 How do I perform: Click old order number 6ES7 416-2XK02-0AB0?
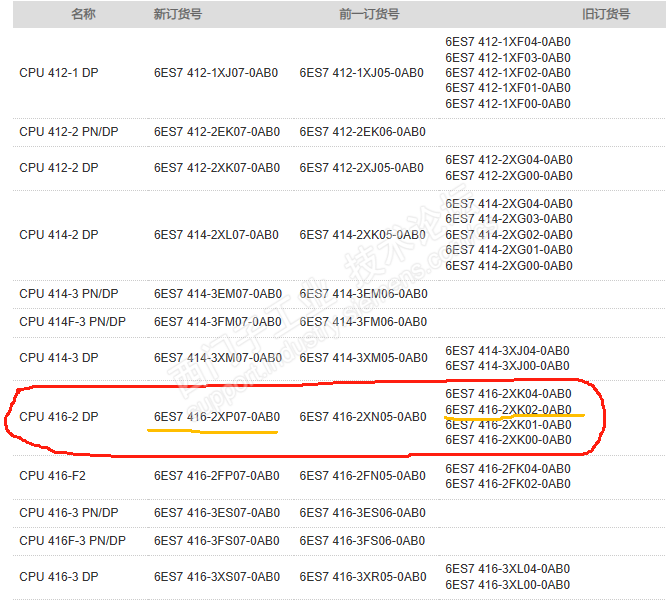click(508, 409)
